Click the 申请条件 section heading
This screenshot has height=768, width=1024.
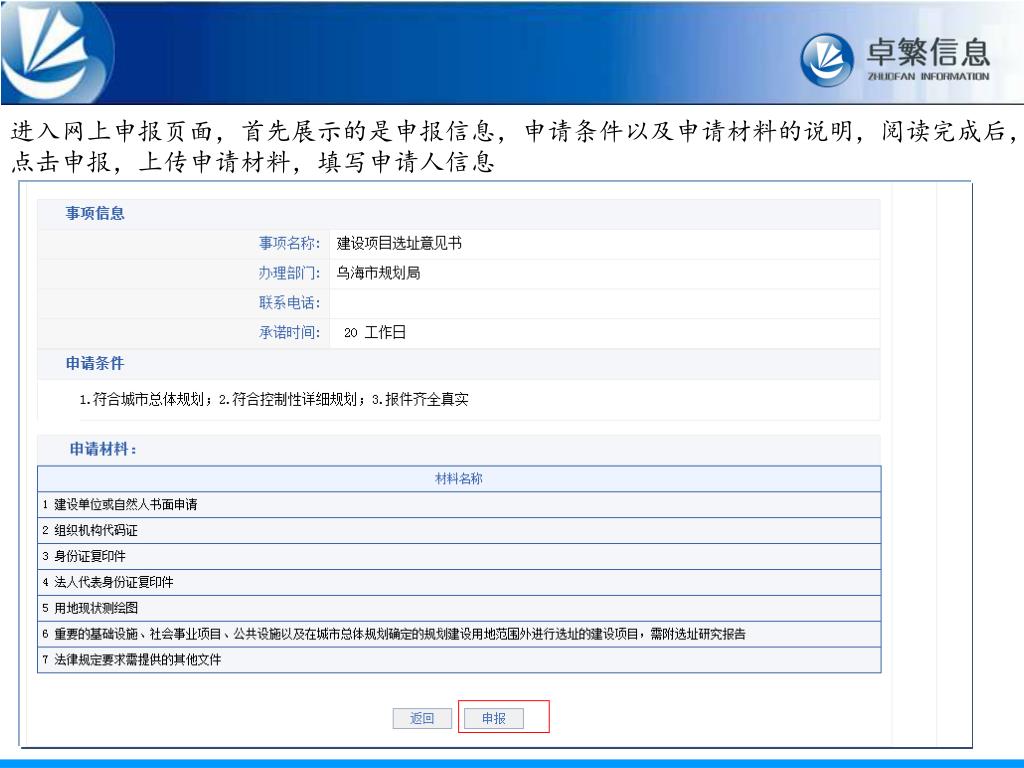95,363
